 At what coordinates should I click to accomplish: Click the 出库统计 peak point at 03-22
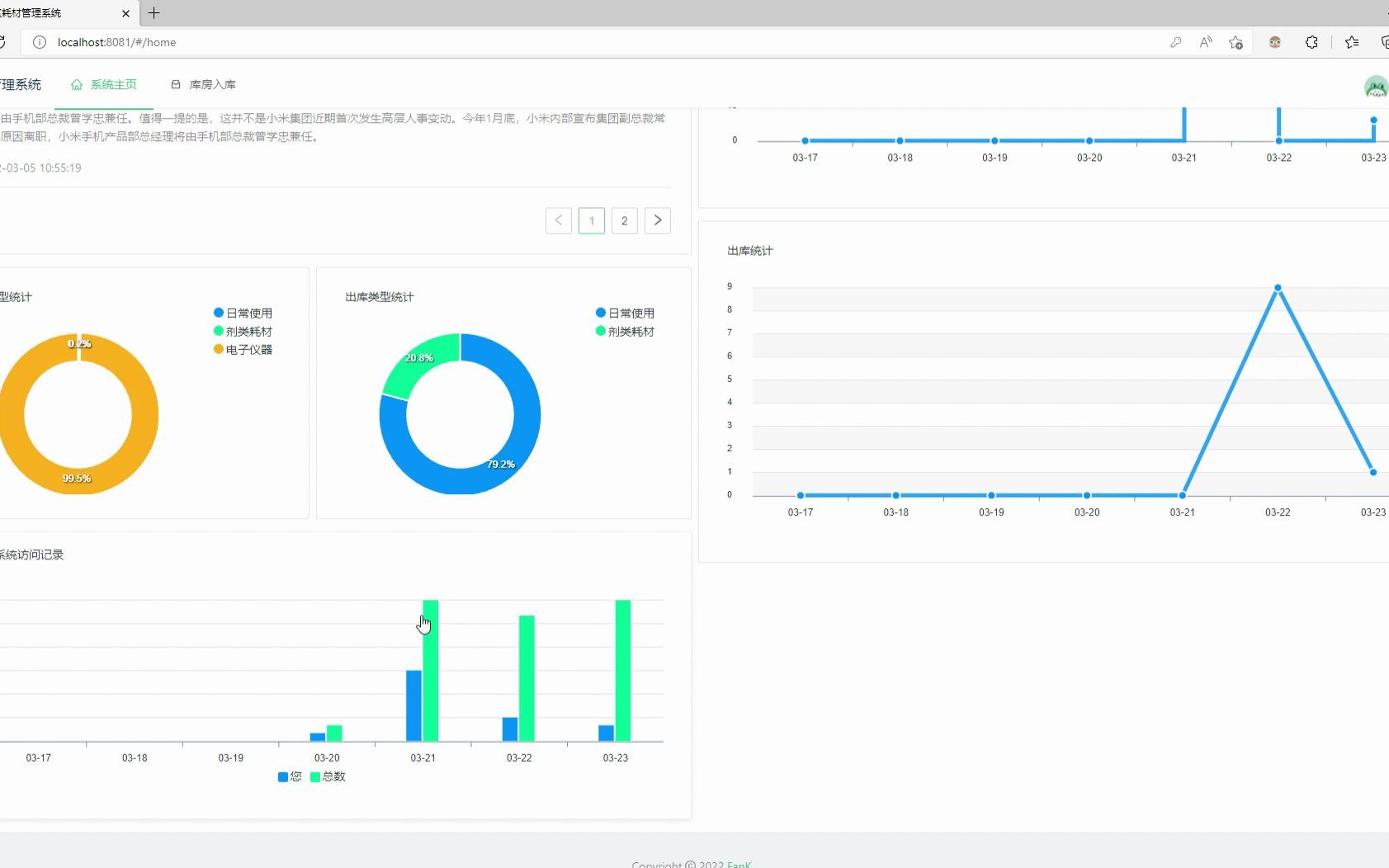(1278, 288)
